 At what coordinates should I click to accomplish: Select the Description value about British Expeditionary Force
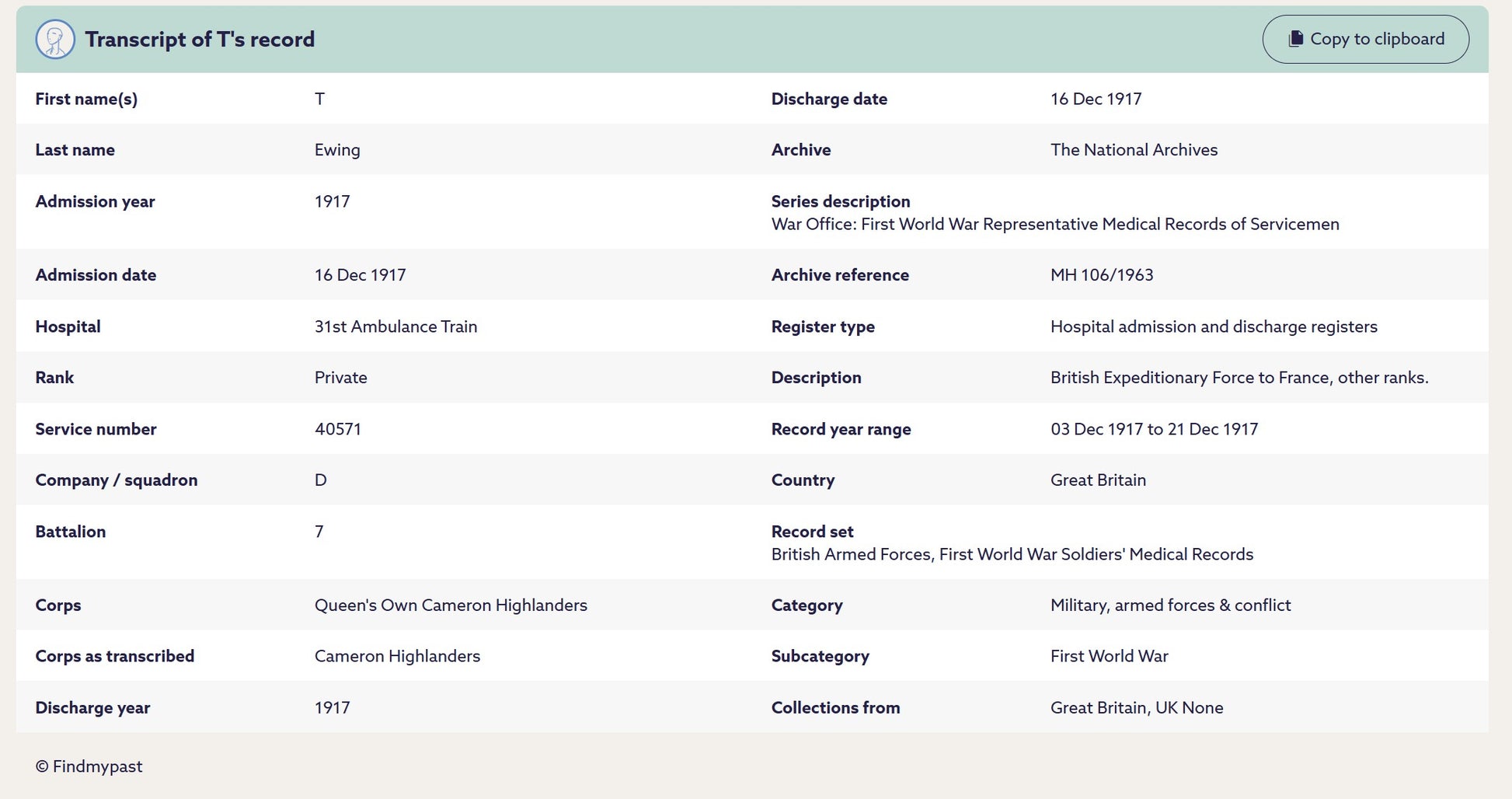coord(1239,378)
